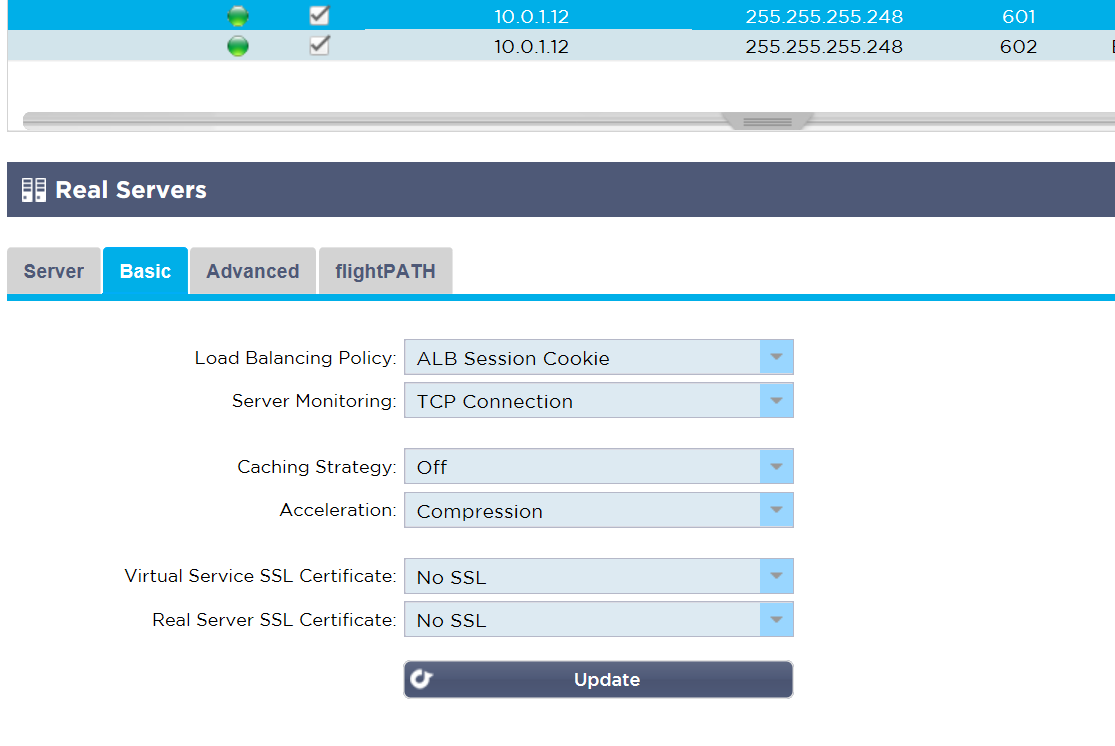This screenshot has width=1115, height=746.
Task: Click the Update button
Action: click(x=598, y=679)
